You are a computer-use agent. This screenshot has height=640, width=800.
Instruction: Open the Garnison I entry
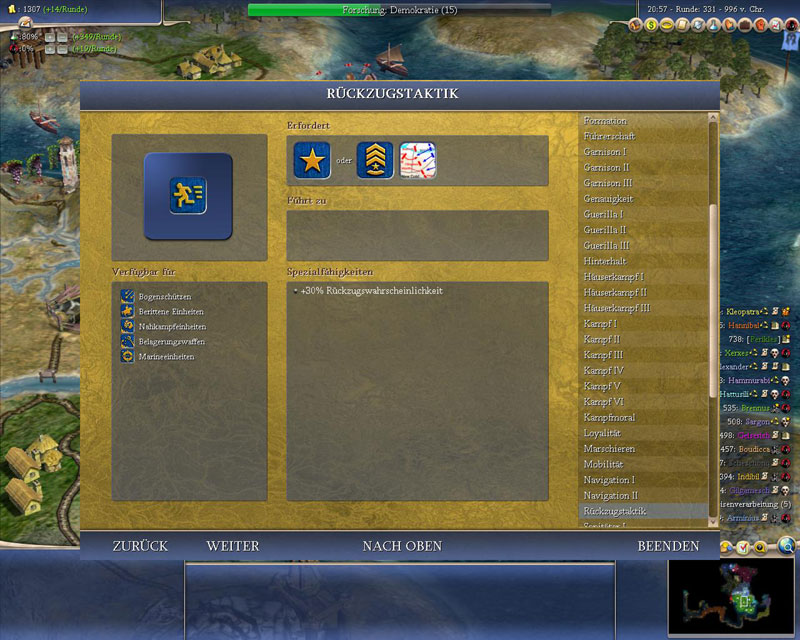(643, 152)
